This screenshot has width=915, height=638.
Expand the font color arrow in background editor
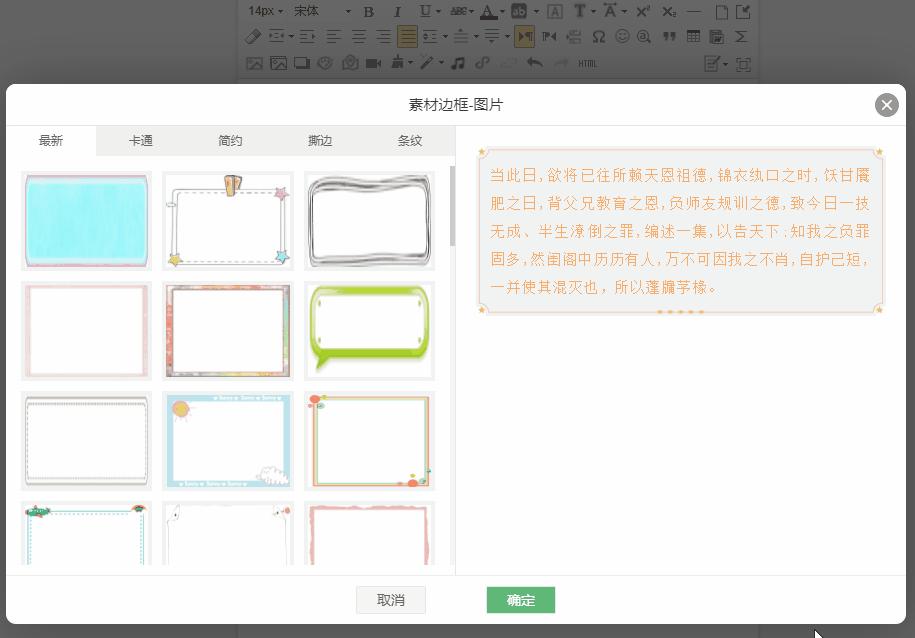502,12
